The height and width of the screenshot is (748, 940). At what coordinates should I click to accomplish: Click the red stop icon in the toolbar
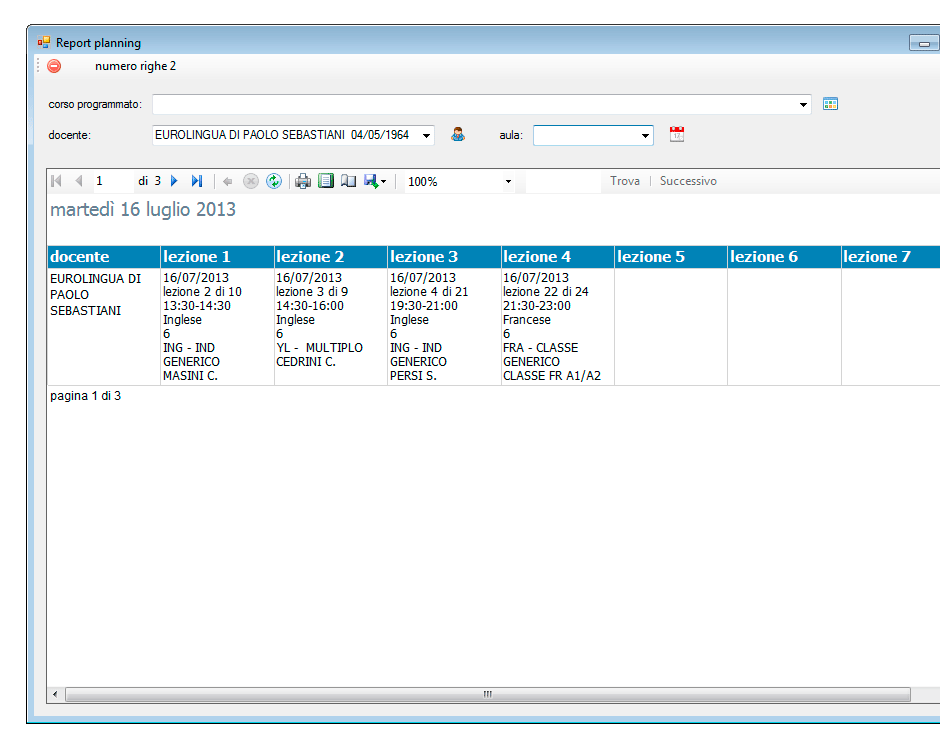[x=54, y=66]
